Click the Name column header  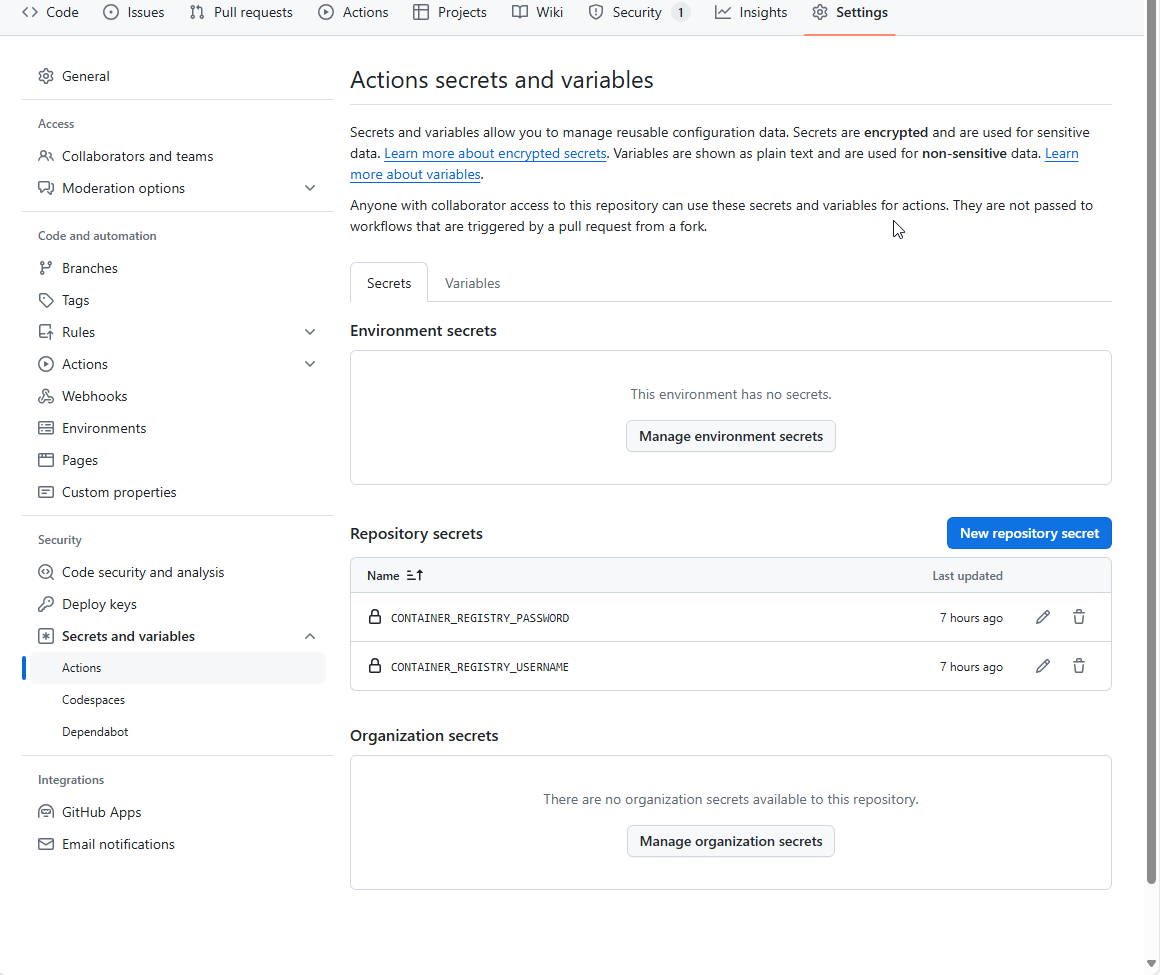(383, 576)
